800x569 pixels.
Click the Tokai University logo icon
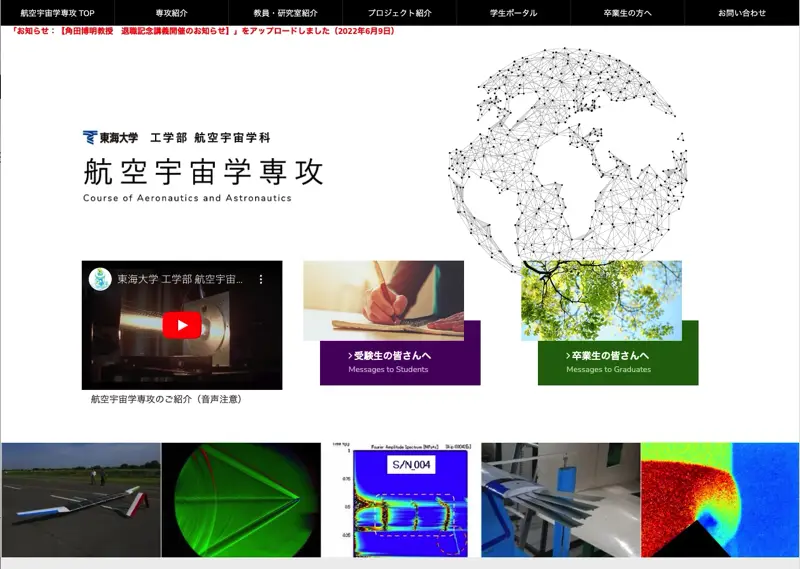[x=90, y=137]
